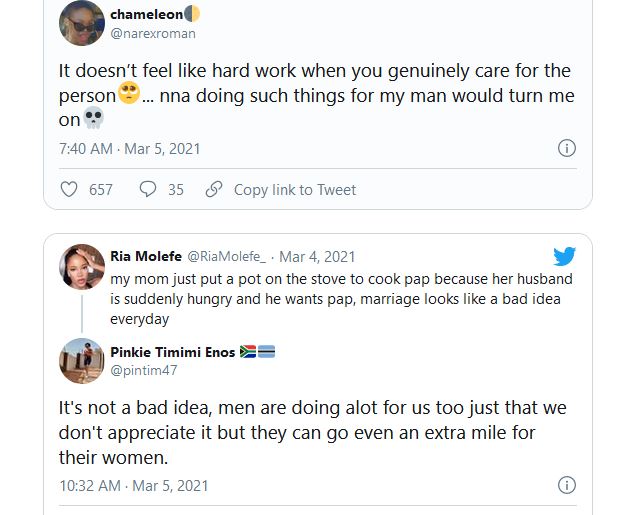628x515 pixels.
Task: Open Pinkie Timimi Enos's avatar
Action: click(x=82, y=361)
